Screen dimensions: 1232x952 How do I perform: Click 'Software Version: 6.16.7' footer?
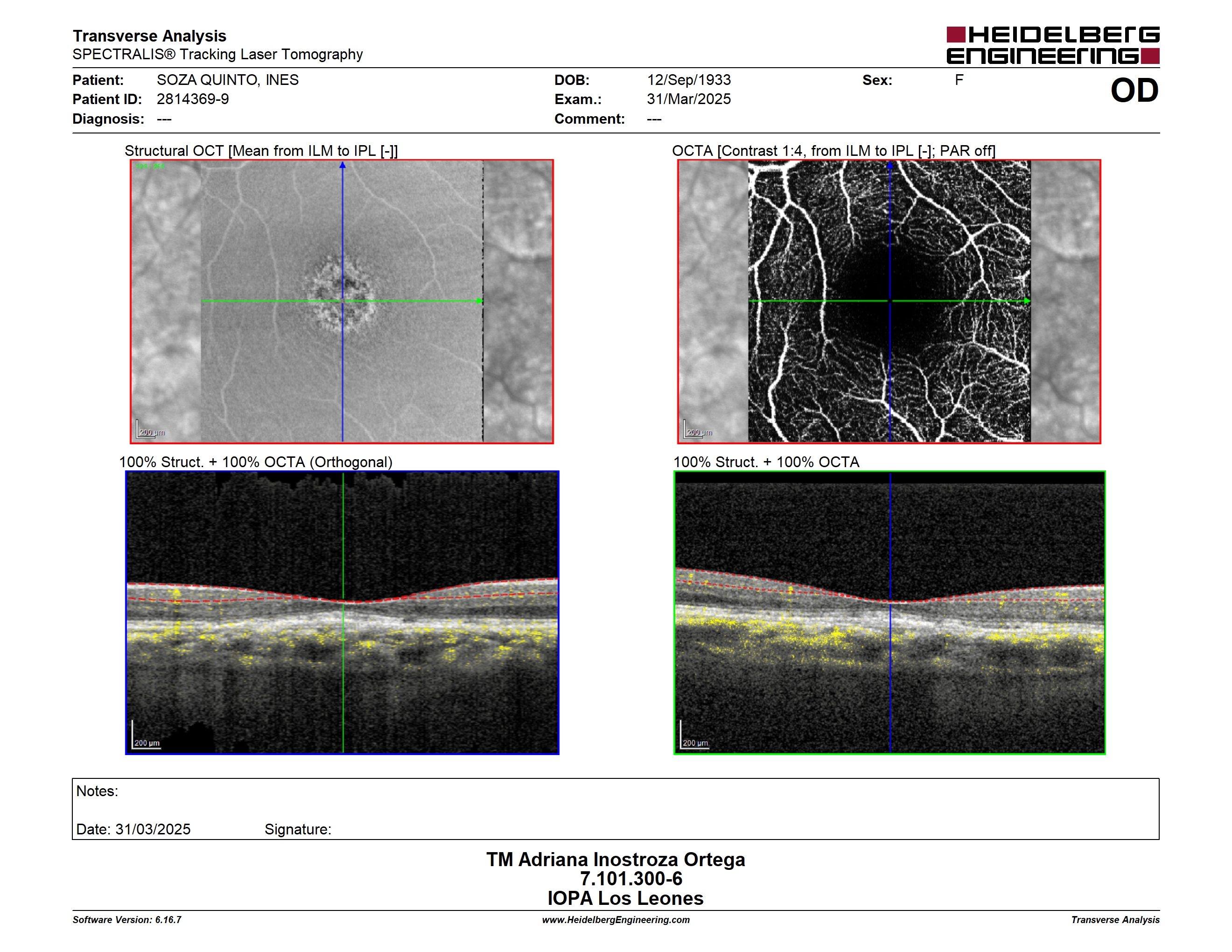click(127, 920)
